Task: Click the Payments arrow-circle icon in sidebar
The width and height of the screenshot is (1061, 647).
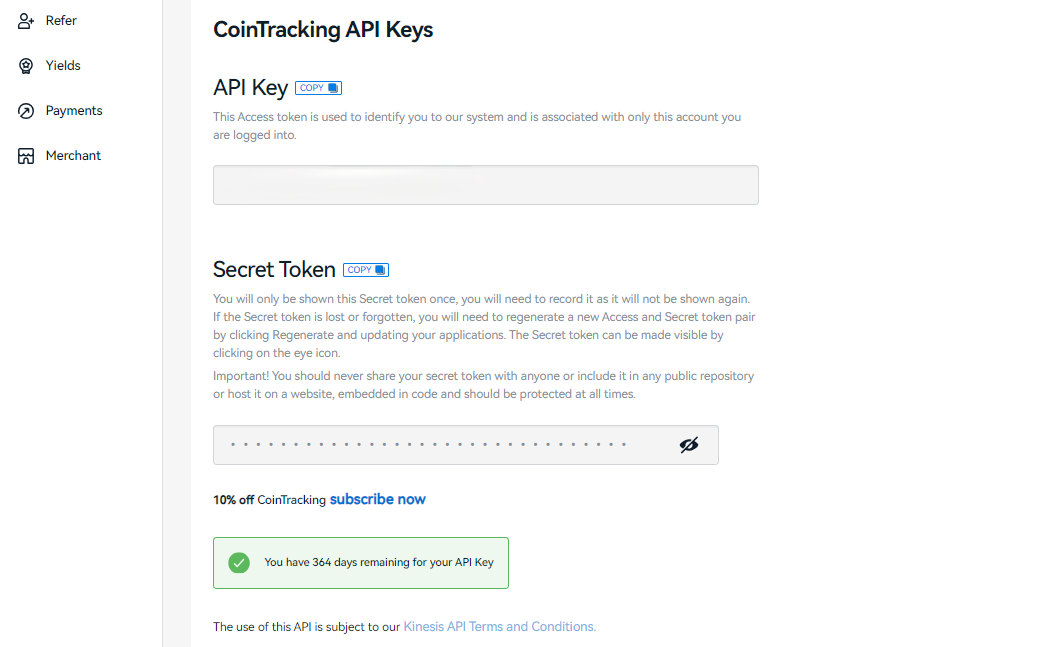Action: pyautogui.click(x=26, y=111)
